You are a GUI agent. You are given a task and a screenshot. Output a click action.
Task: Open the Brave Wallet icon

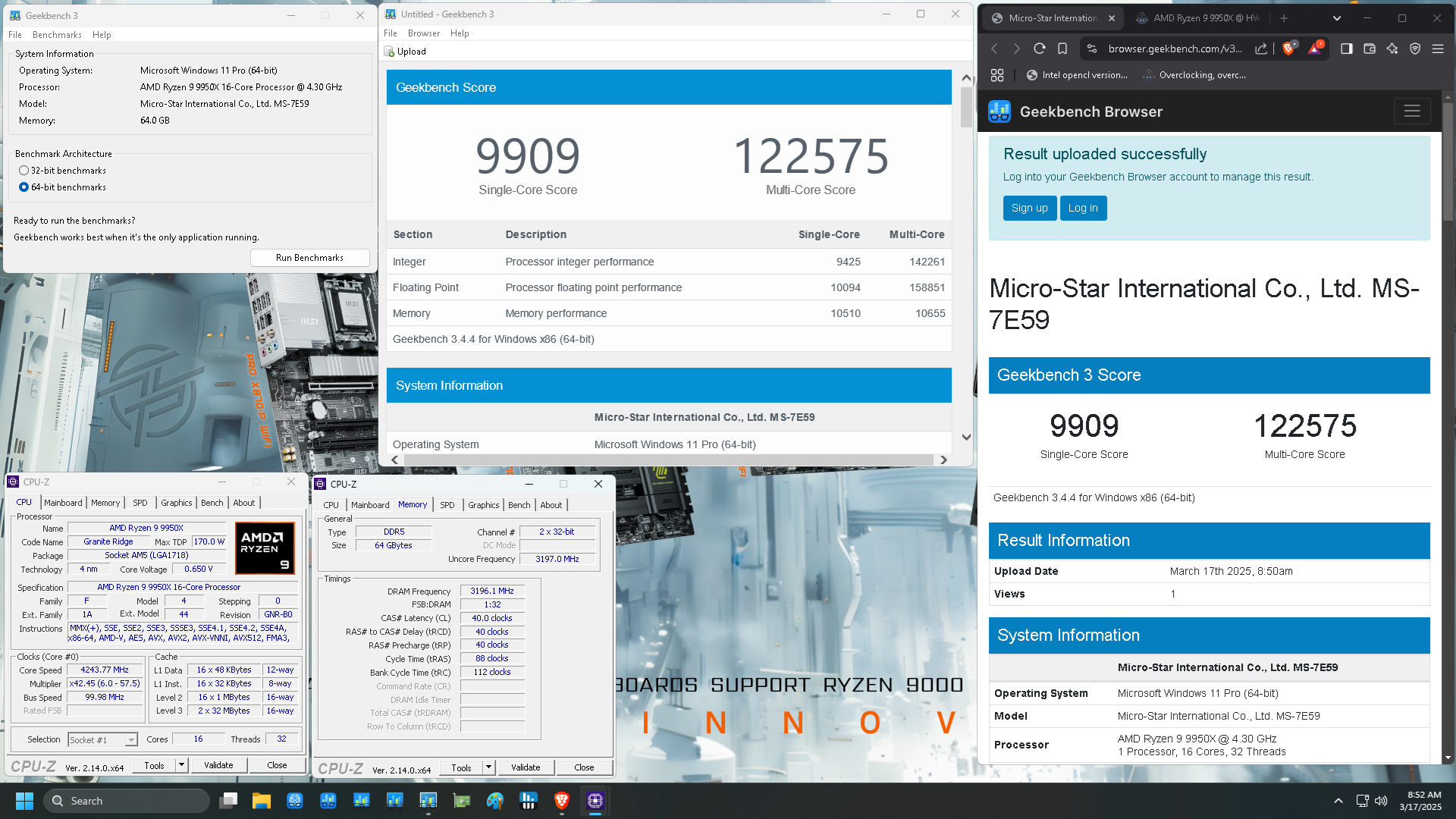tap(1370, 49)
